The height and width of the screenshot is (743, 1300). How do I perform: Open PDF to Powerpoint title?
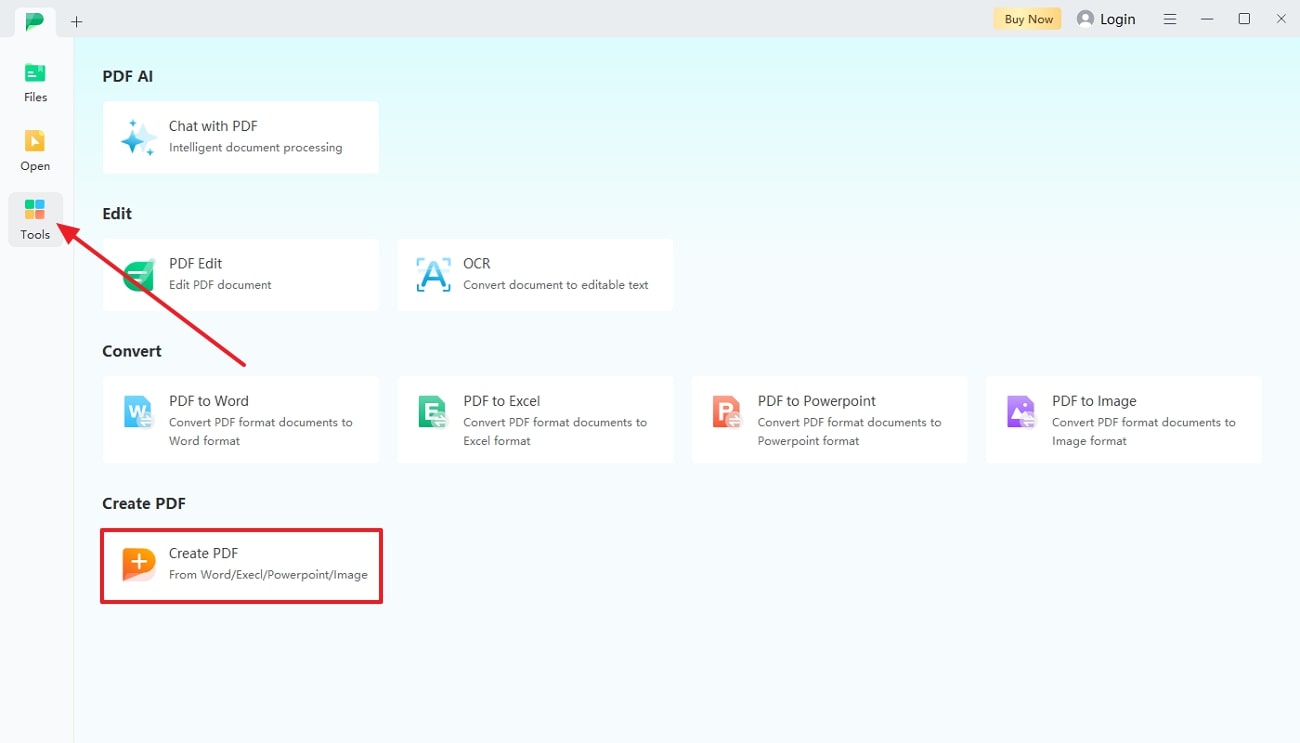(817, 401)
